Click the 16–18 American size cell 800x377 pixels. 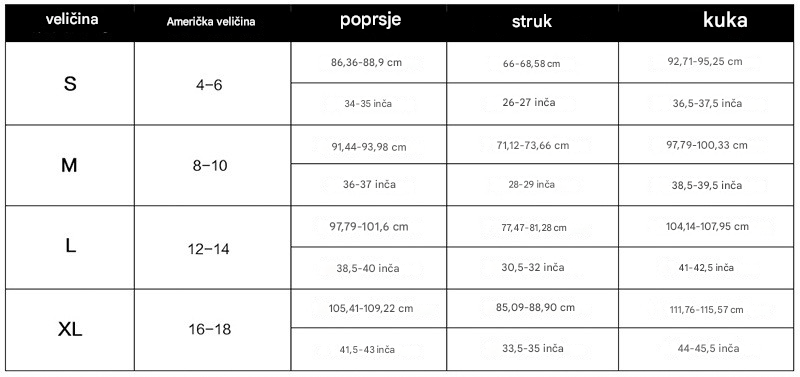(213, 330)
